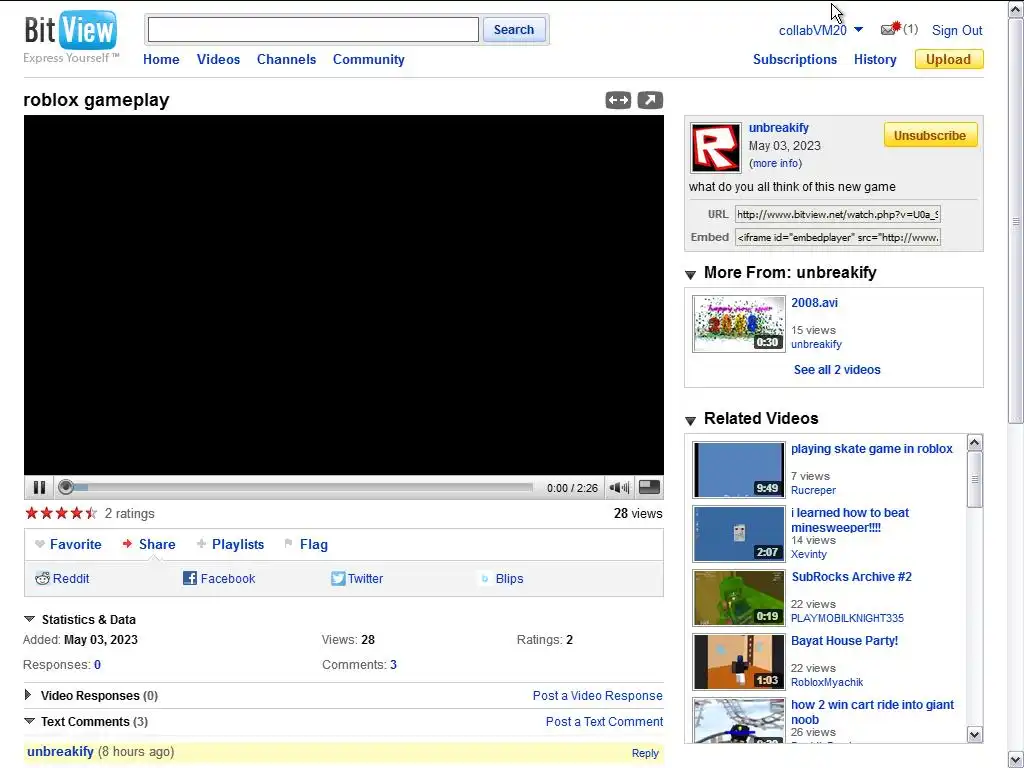
Task: Click the Responses count 0
Action: pos(97,665)
